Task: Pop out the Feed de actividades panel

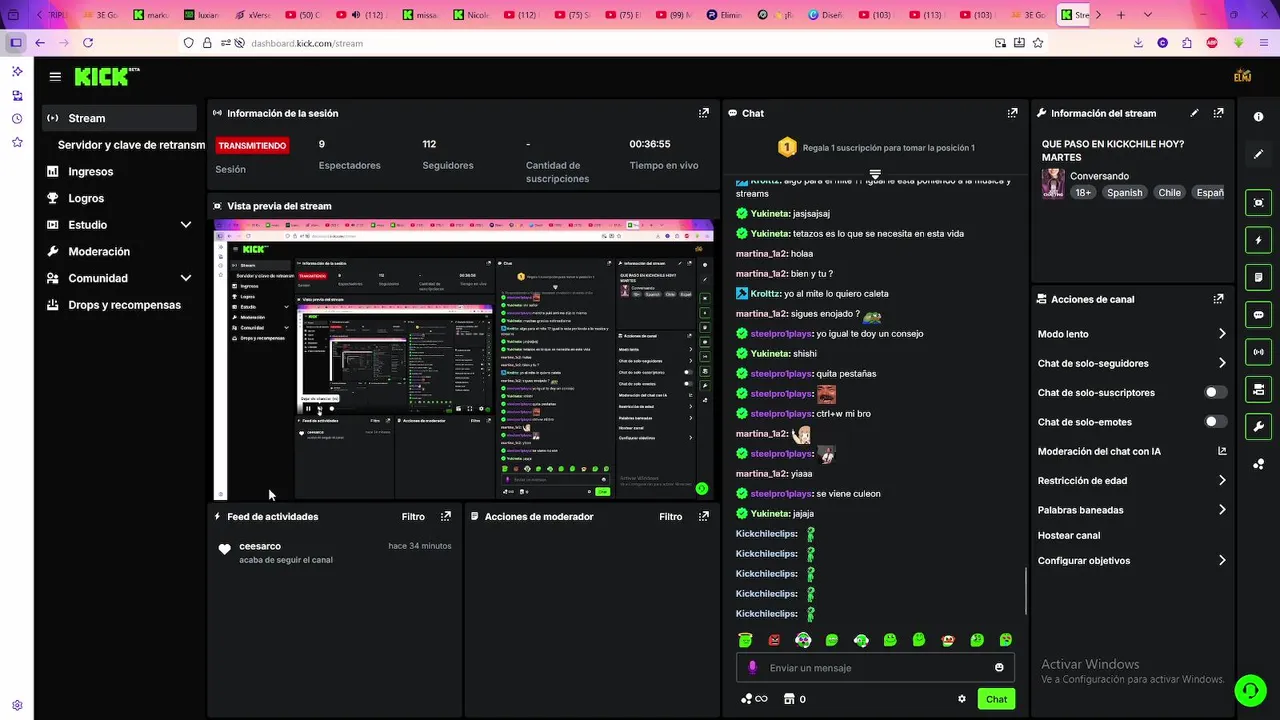Action: (446, 517)
